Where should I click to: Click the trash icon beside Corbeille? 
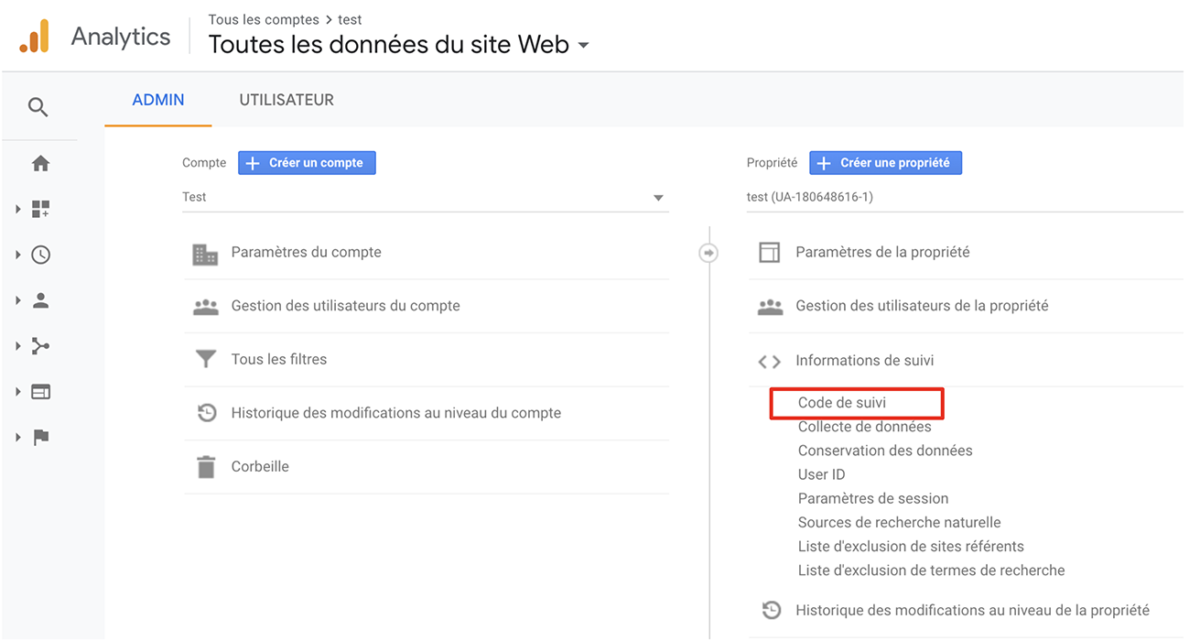[206, 467]
